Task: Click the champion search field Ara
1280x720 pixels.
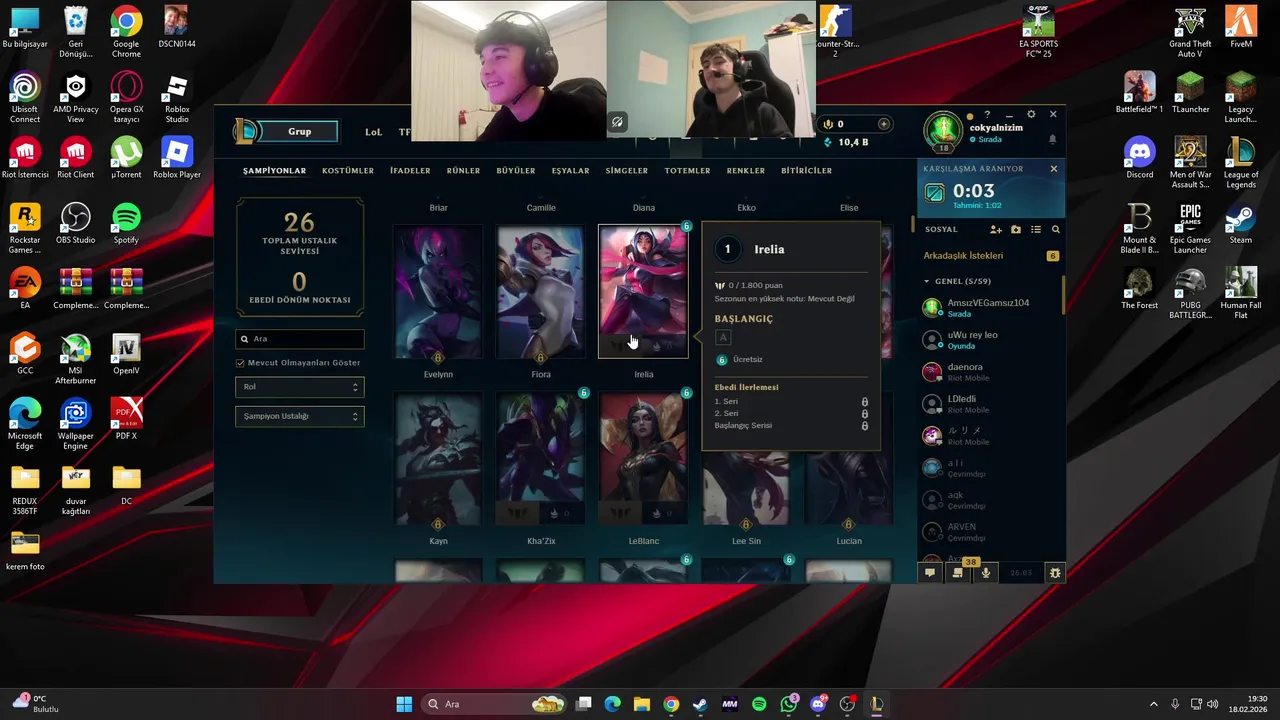Action: 300,339
